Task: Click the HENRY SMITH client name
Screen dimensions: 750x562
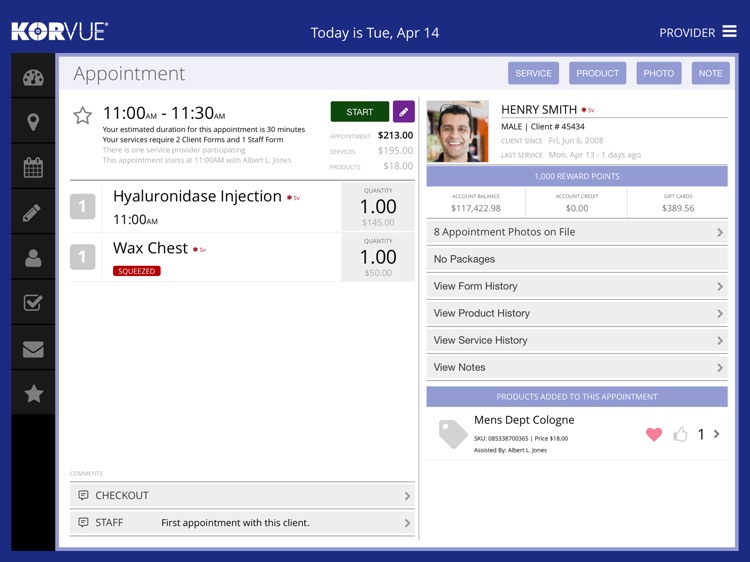Action: [x=539, y=110]
